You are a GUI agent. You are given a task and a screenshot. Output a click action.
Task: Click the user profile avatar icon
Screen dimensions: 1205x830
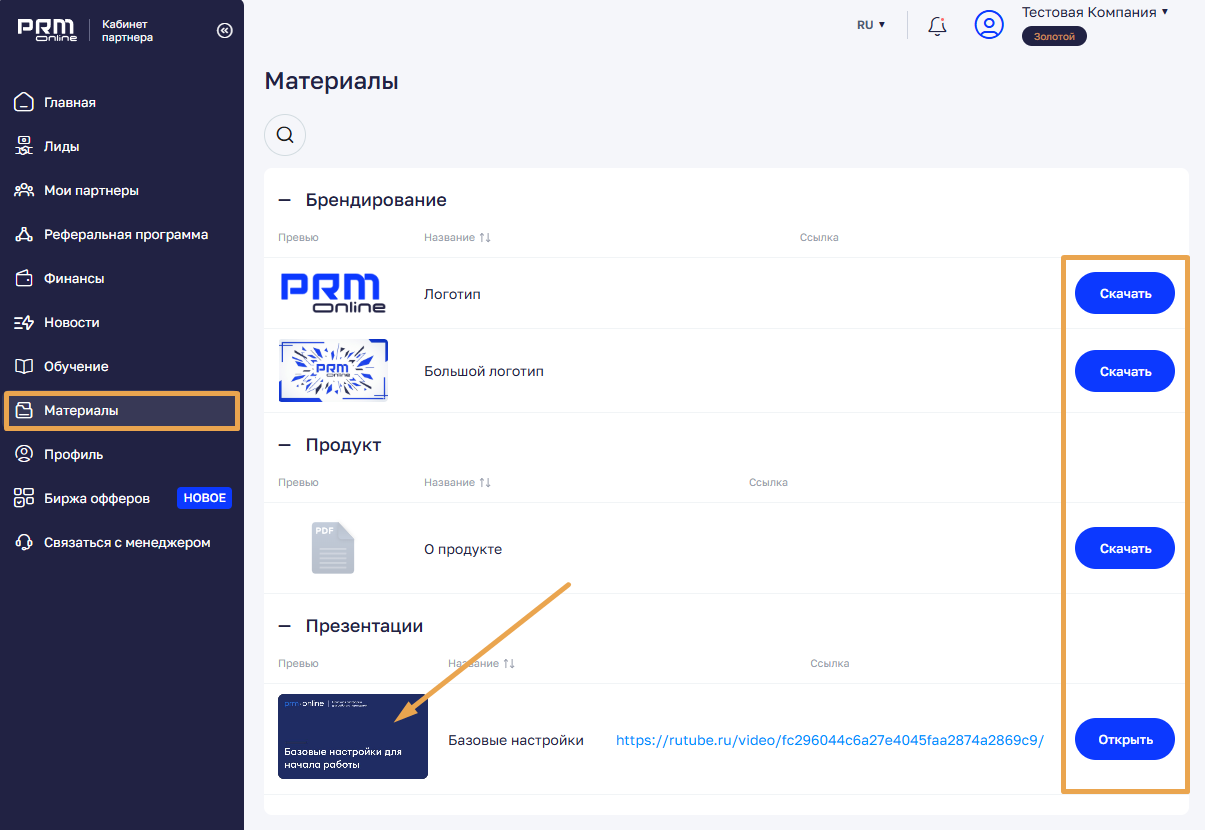[988, 25]
